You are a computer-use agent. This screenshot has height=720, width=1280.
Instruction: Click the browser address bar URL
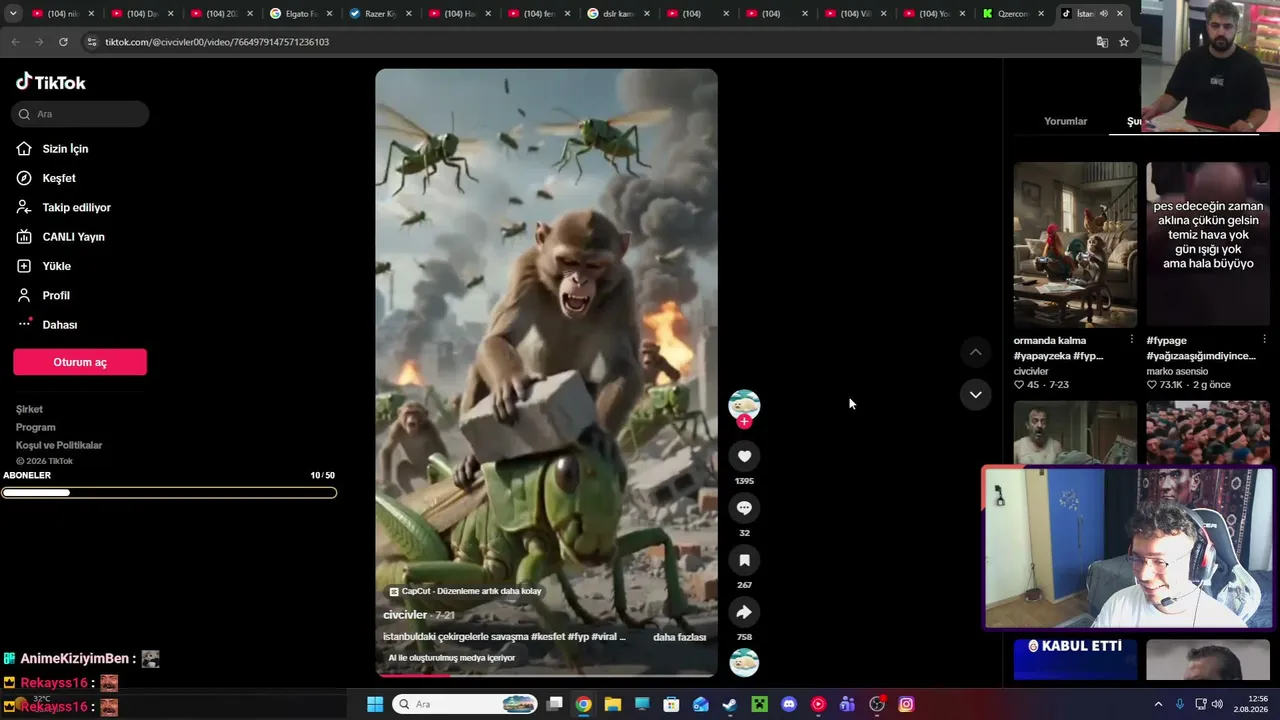click(x=217, y=42)
